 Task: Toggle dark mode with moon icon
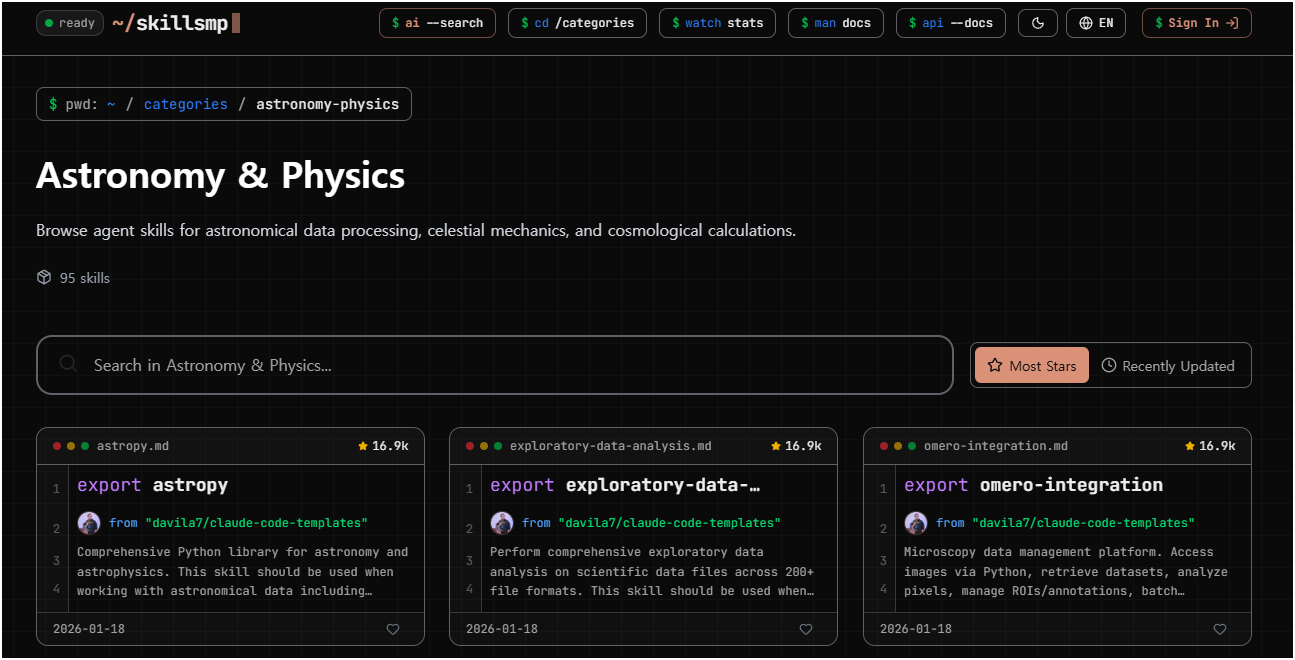pyautogui.click(x=1038, y=23)
